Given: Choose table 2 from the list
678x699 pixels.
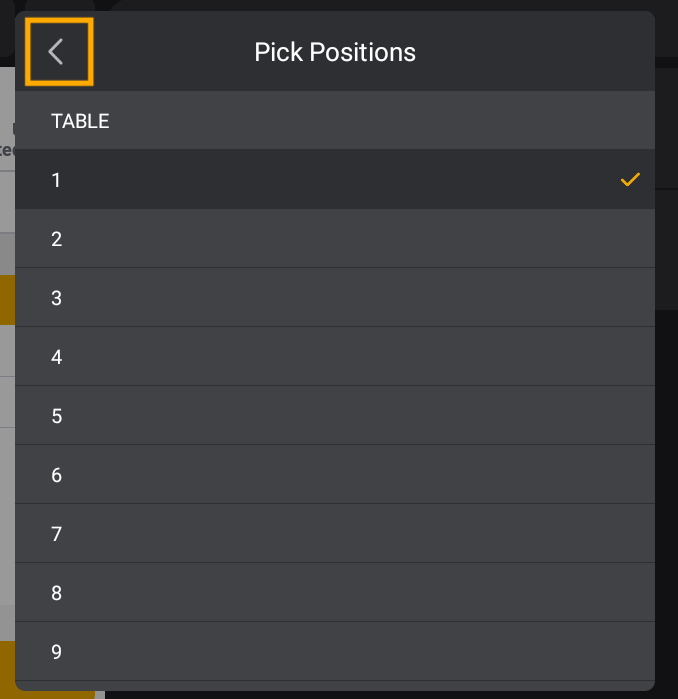Looking at the screenshot, I should [300, 239].
